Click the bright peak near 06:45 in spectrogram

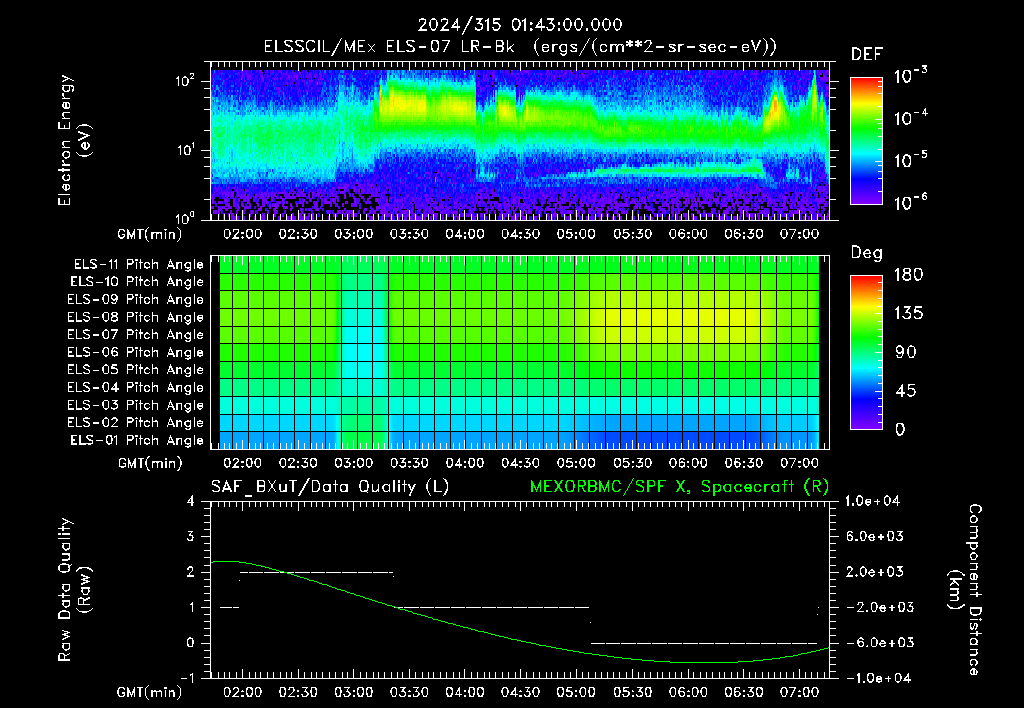(775, 106)
